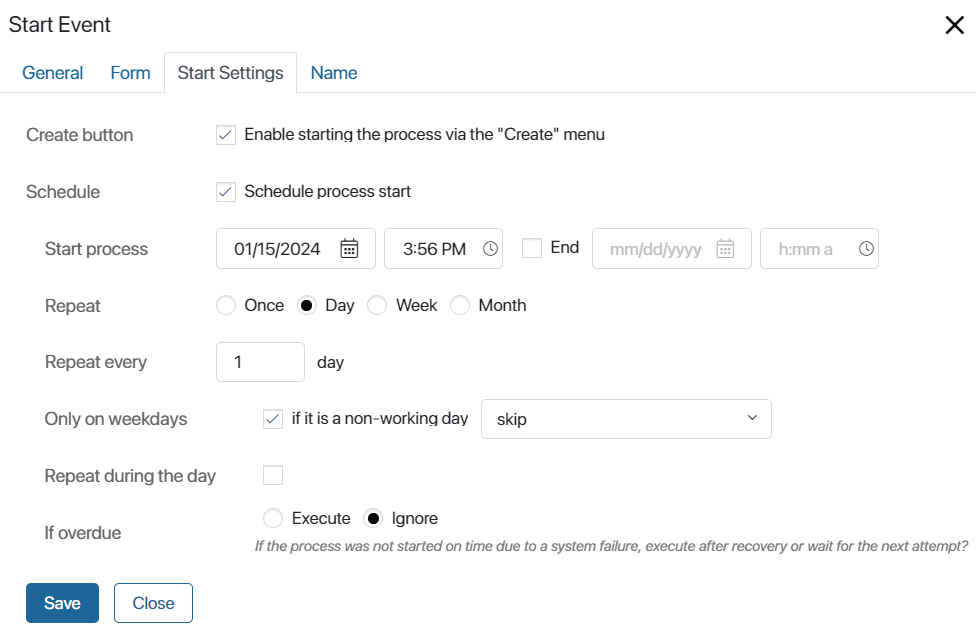Viewport: 976px width, 631px height.
Task: Check the Repeat during the day box
Action: [x=273, y=475]
